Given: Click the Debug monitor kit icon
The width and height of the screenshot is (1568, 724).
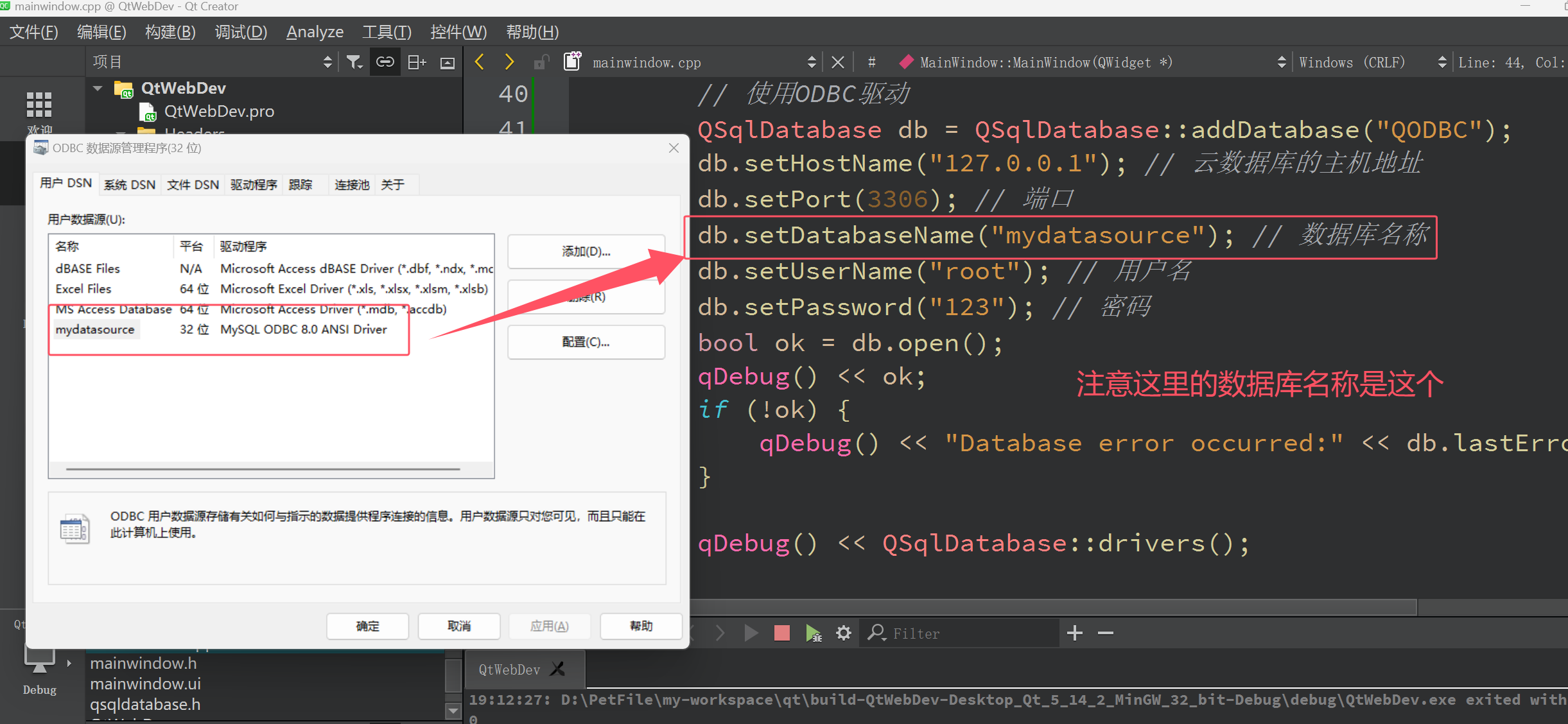Looking at the screenshot, I should 39,660.
